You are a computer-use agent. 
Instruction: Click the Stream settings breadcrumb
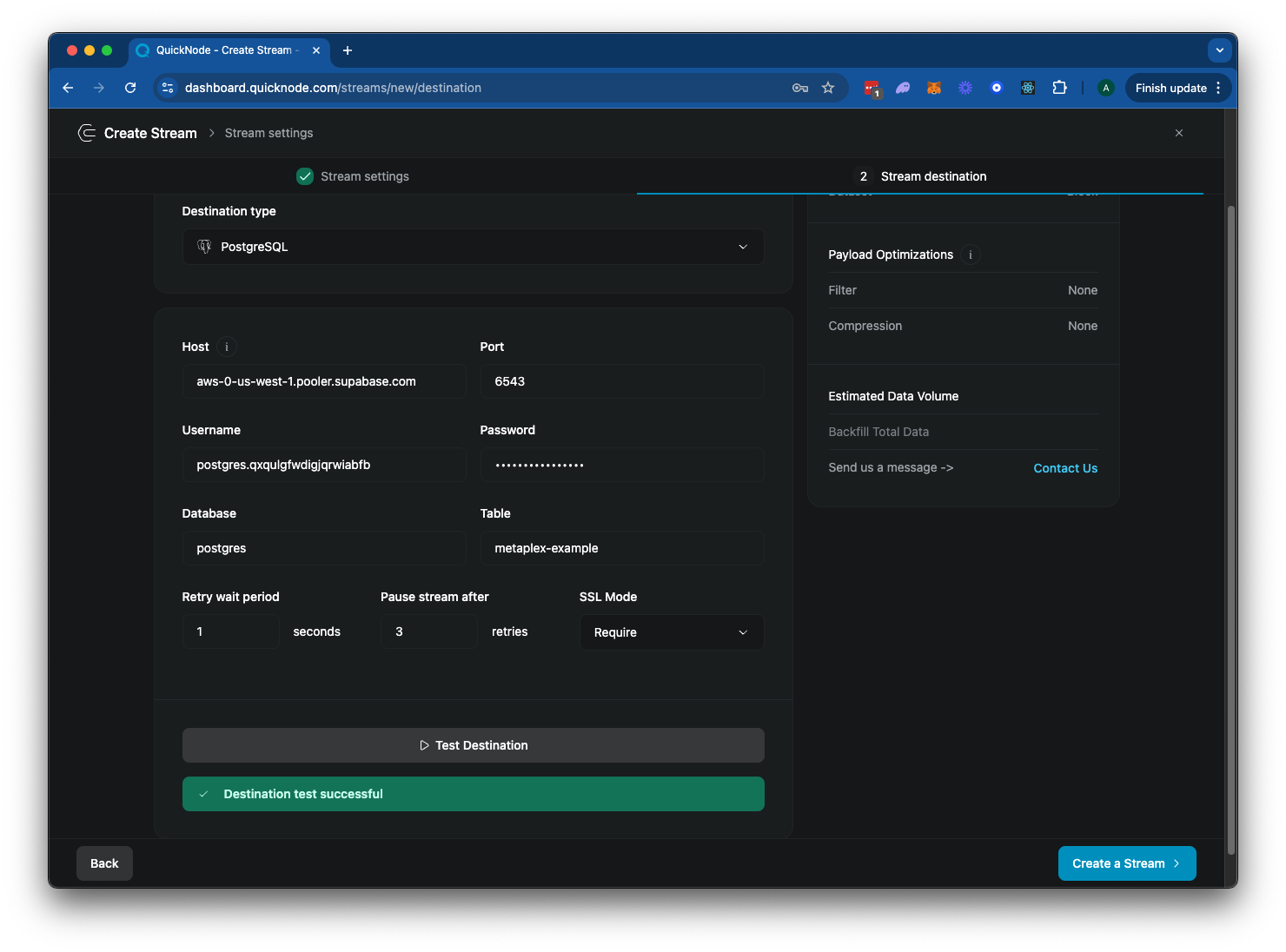[268, 133]
